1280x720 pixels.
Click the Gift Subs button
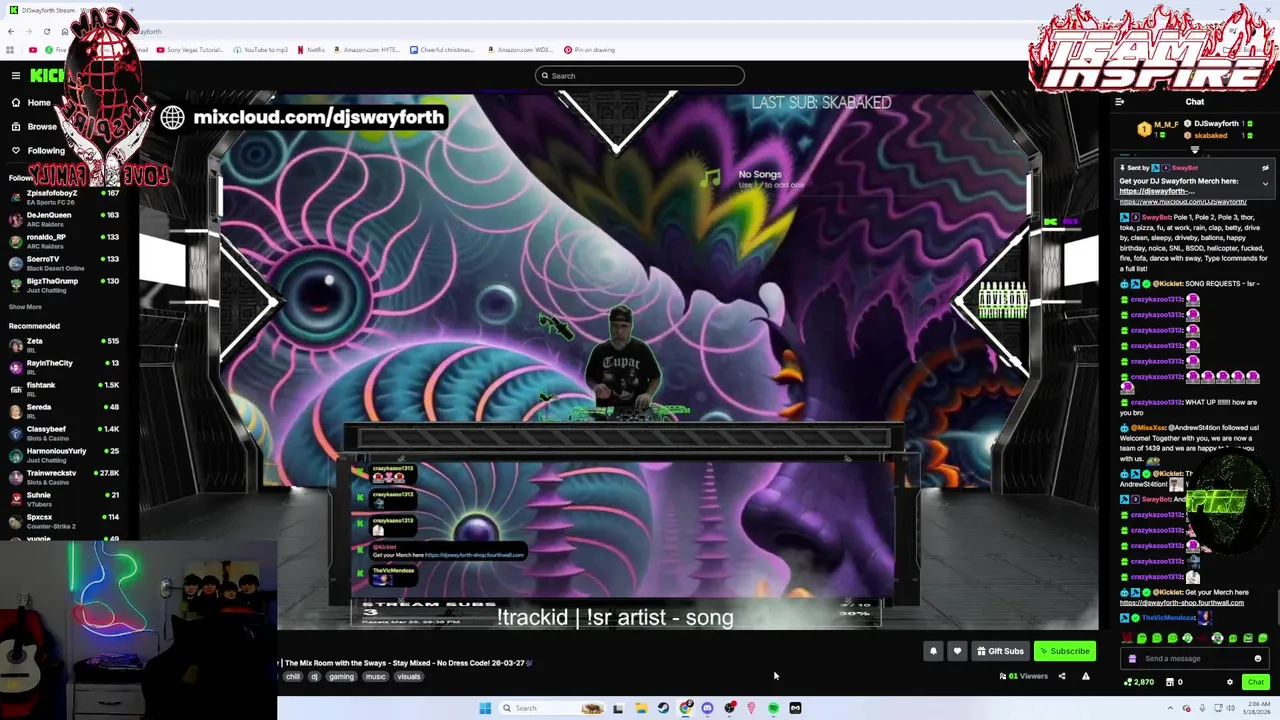tap(1000, 651)
